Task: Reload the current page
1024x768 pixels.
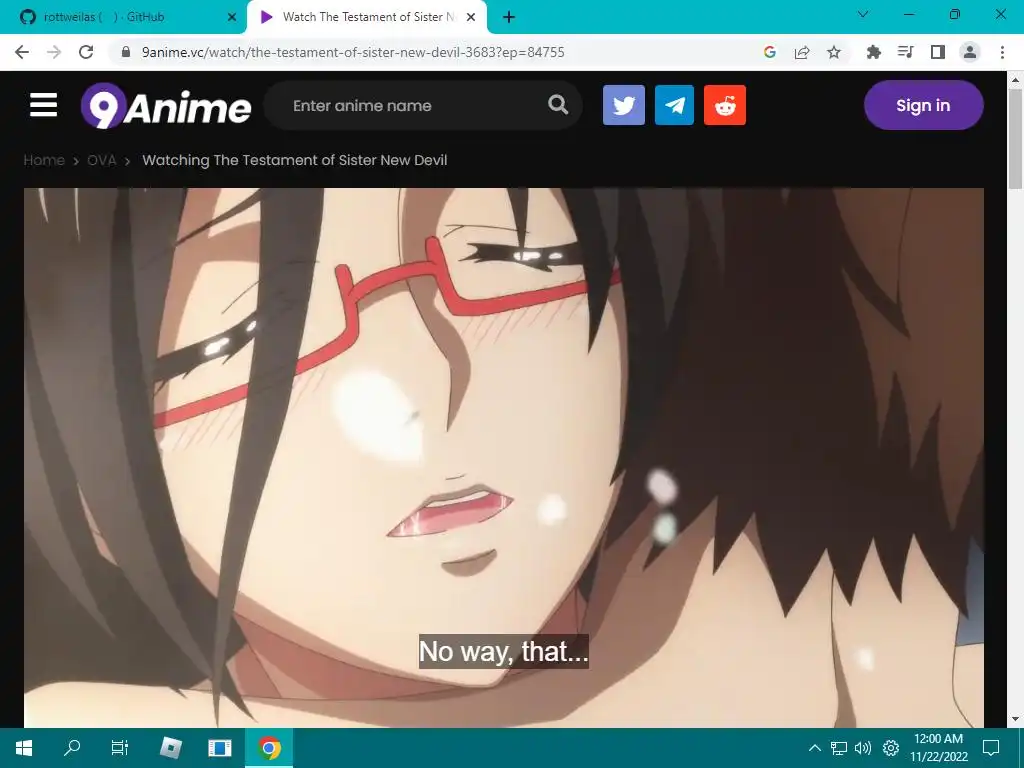Action: click(x=86, y=52)
